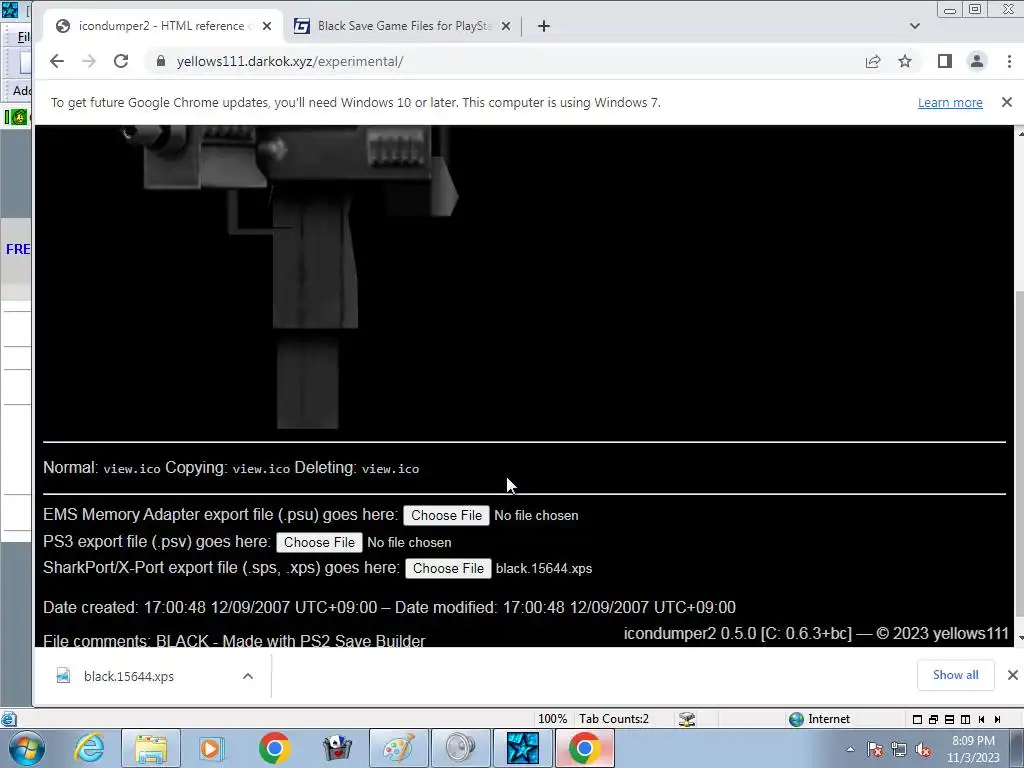Click the network tray icon
This screenshot has width=1024, height=768.
coord(899,749)
